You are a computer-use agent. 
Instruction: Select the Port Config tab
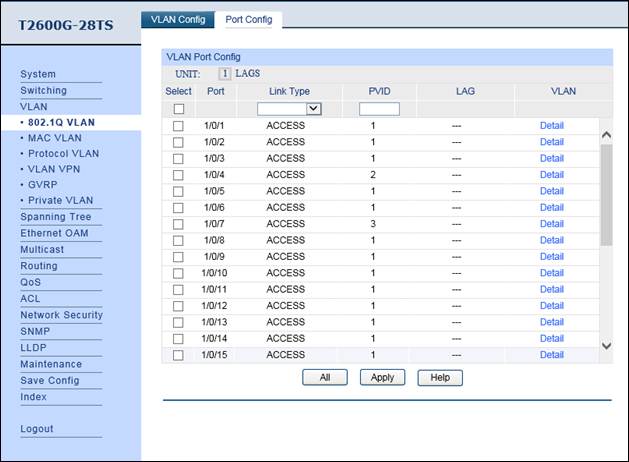coord(248,19)
